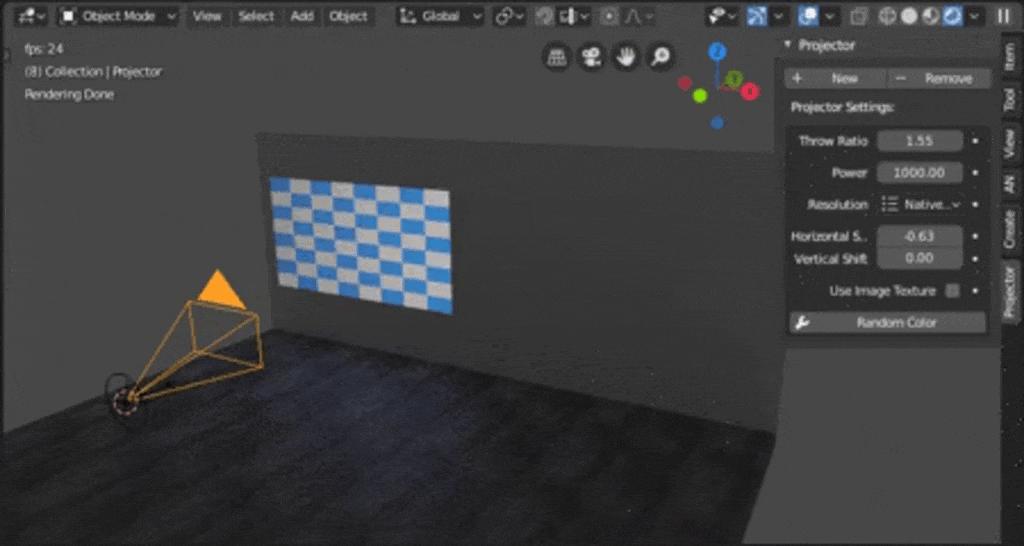Image resolution: width=1024 pixels, height=546 pixels.
Task: Click the Throw Ratio value field
Action: (920, 140)
